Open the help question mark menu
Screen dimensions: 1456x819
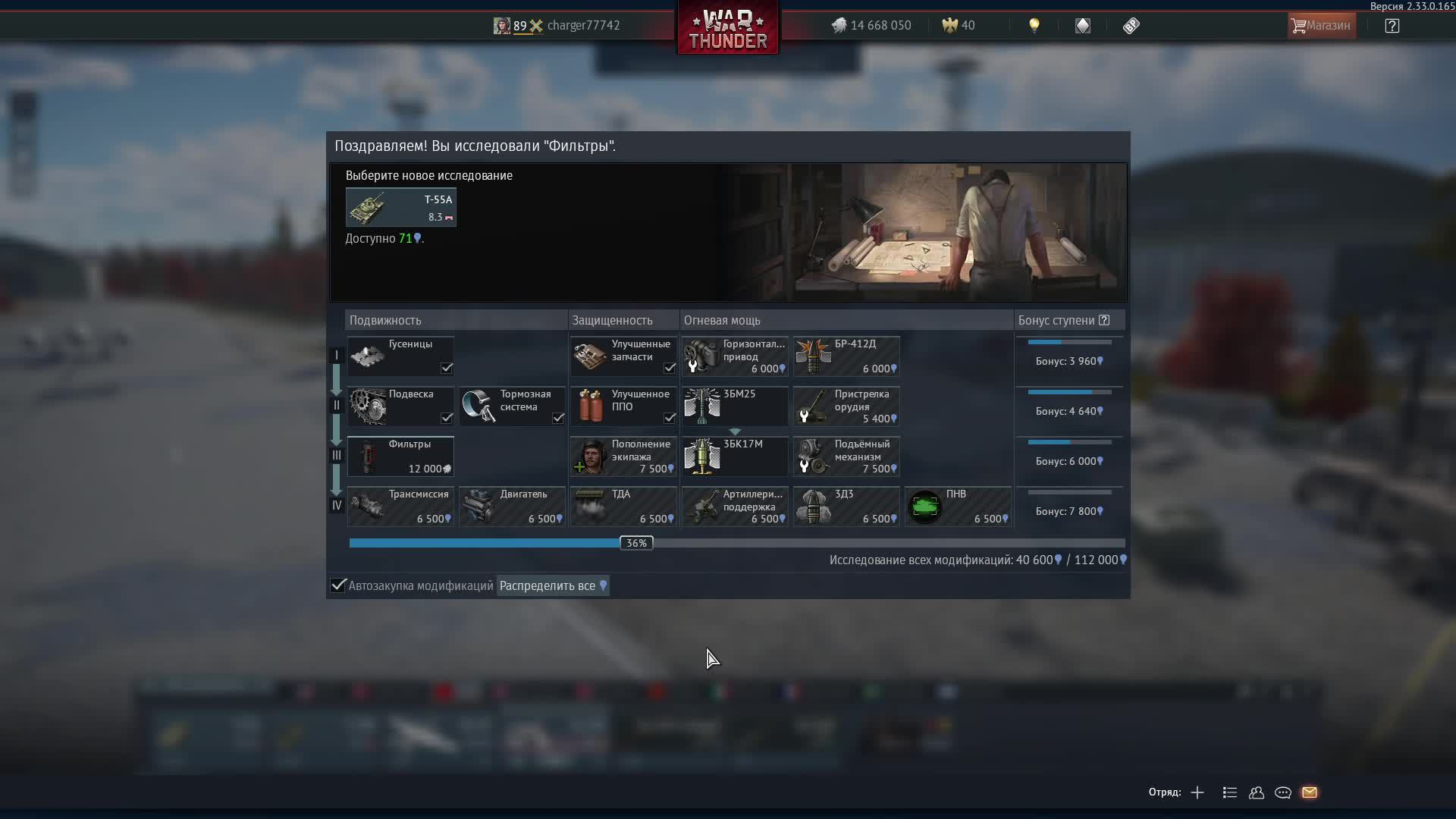tap(1392, 26)
